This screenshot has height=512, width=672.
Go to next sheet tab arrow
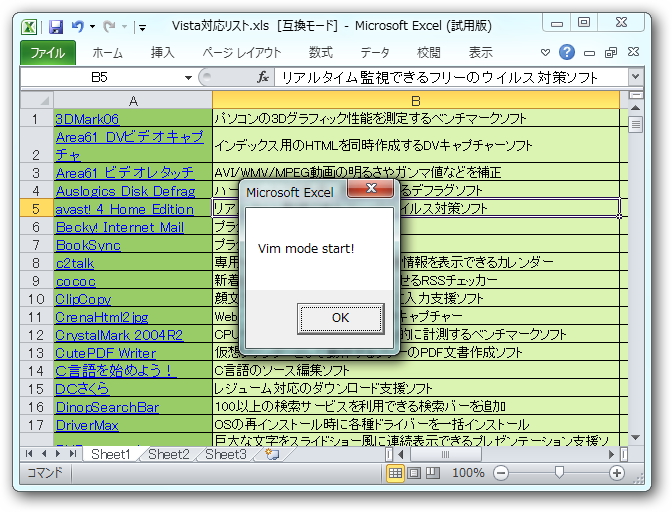(x=58, y=454)
